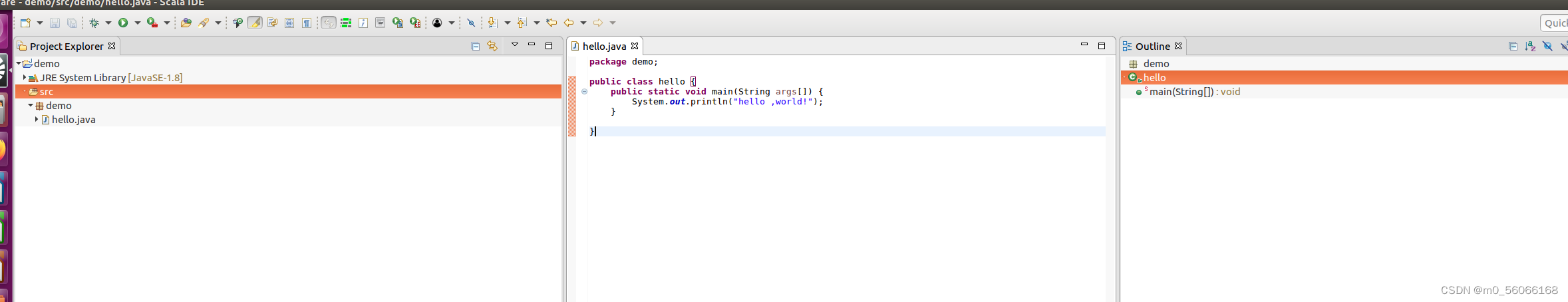Click the Next Annotation down-arrow icon
Viewport: 1568px width, 302px height.
click(492, 23)
